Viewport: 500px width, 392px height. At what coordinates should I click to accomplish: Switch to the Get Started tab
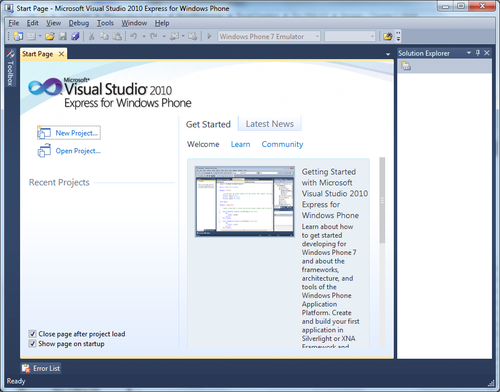pos(208,124)
